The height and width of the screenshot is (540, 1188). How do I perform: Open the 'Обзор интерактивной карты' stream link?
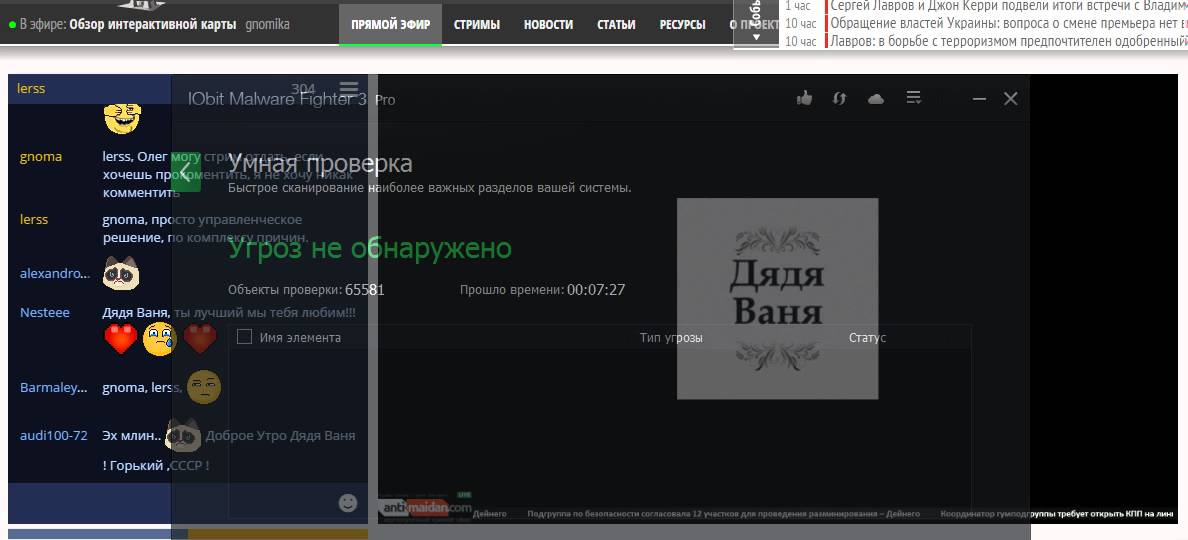pyautogui.click(x=152, y=24)
